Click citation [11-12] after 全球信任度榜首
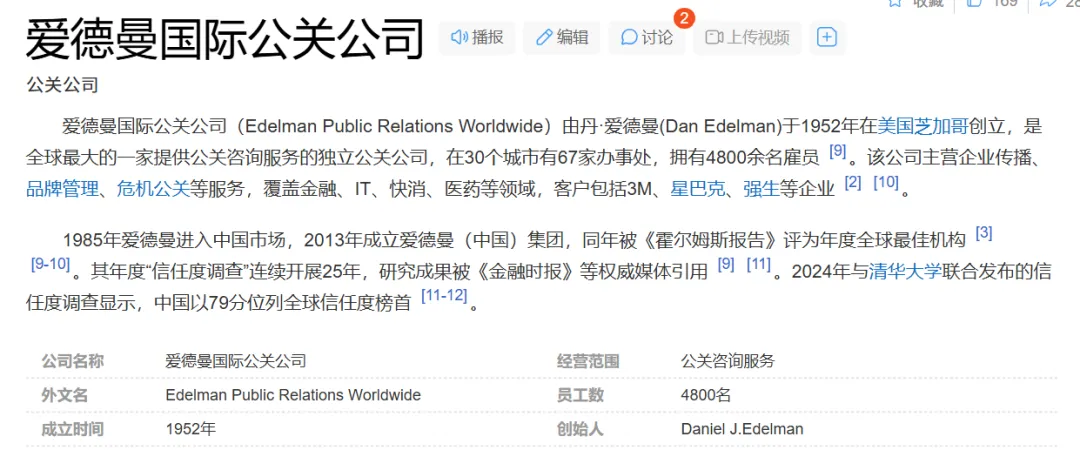1080x450 pixels. tap(444, 296)
